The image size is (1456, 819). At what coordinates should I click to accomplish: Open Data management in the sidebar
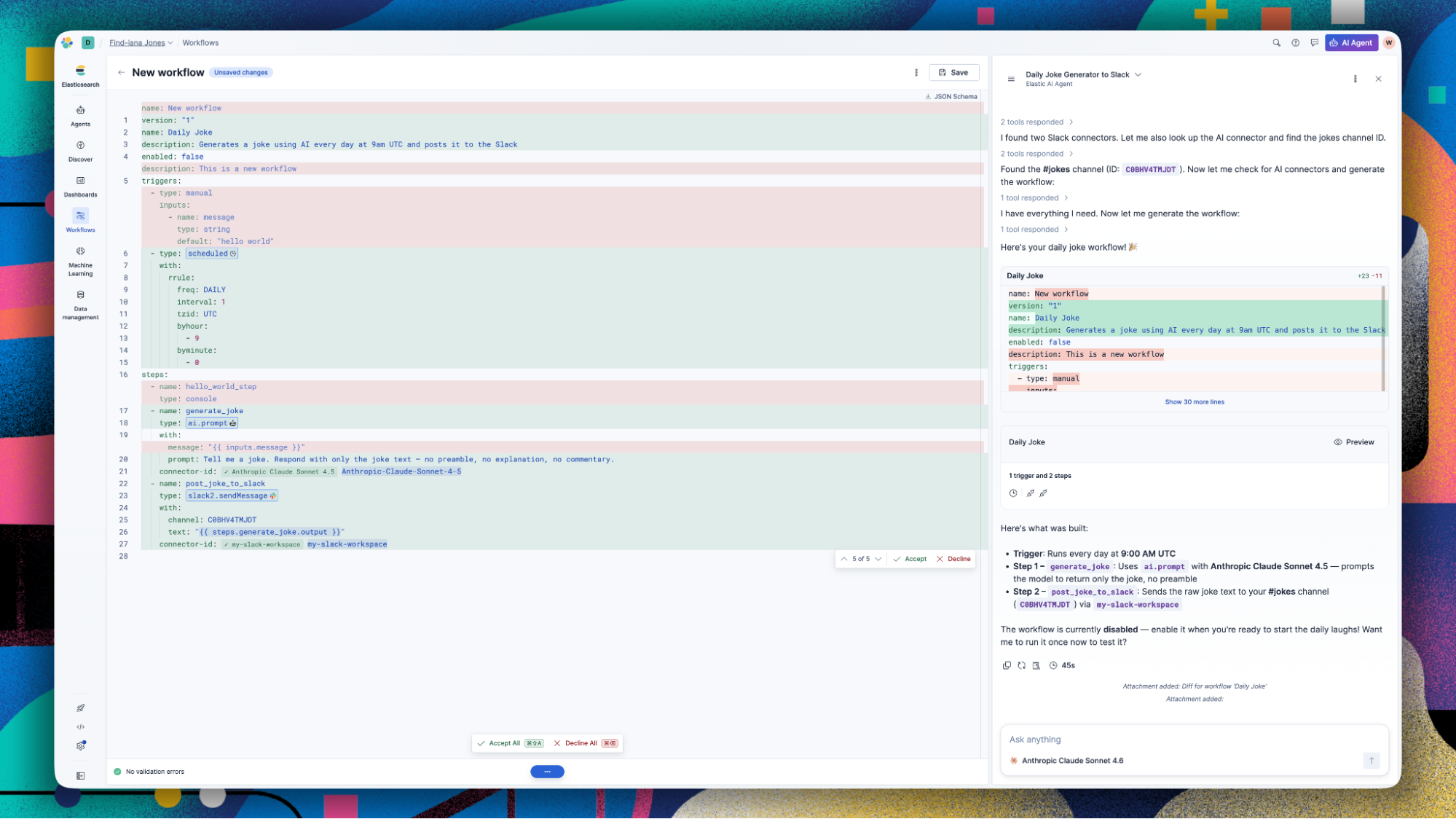(80, 305)
